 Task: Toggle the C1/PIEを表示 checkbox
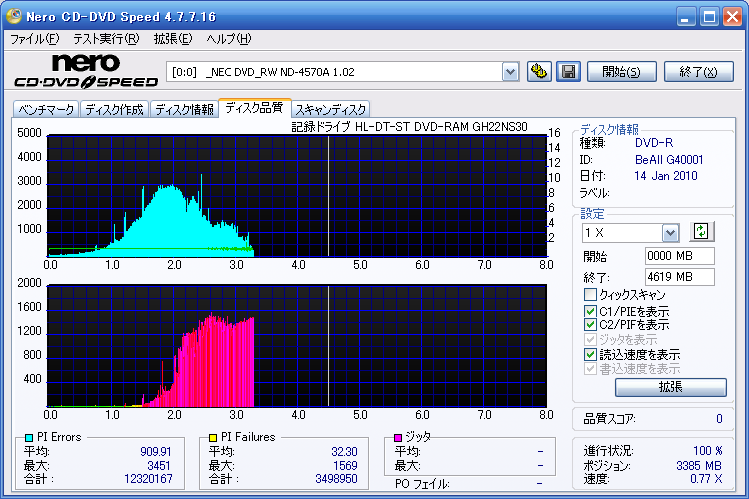[x=590, y=311]
